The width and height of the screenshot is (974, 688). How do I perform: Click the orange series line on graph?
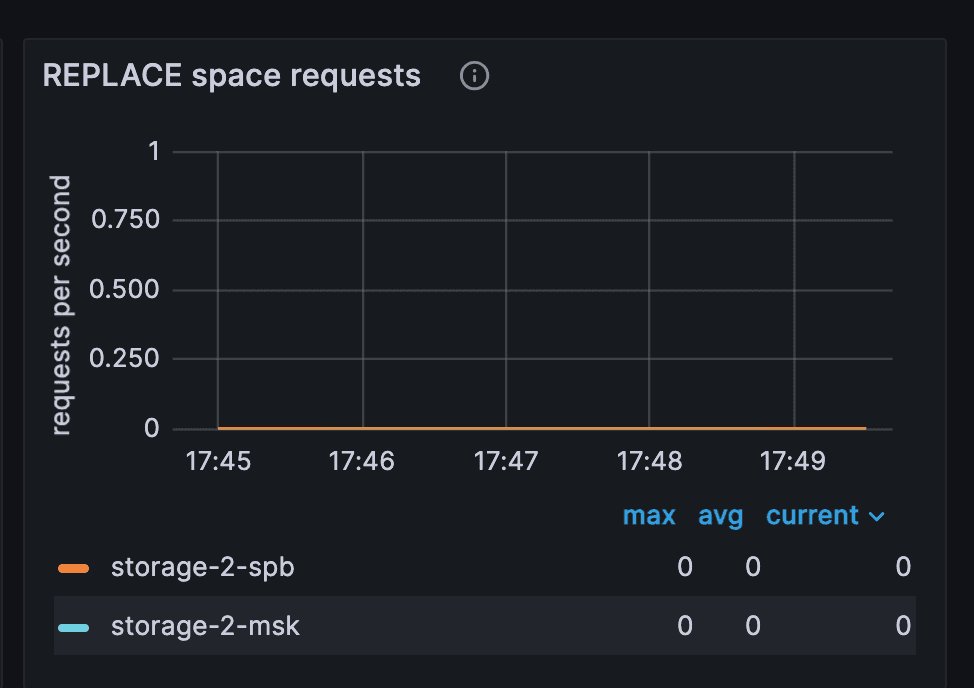pos(542,428)
